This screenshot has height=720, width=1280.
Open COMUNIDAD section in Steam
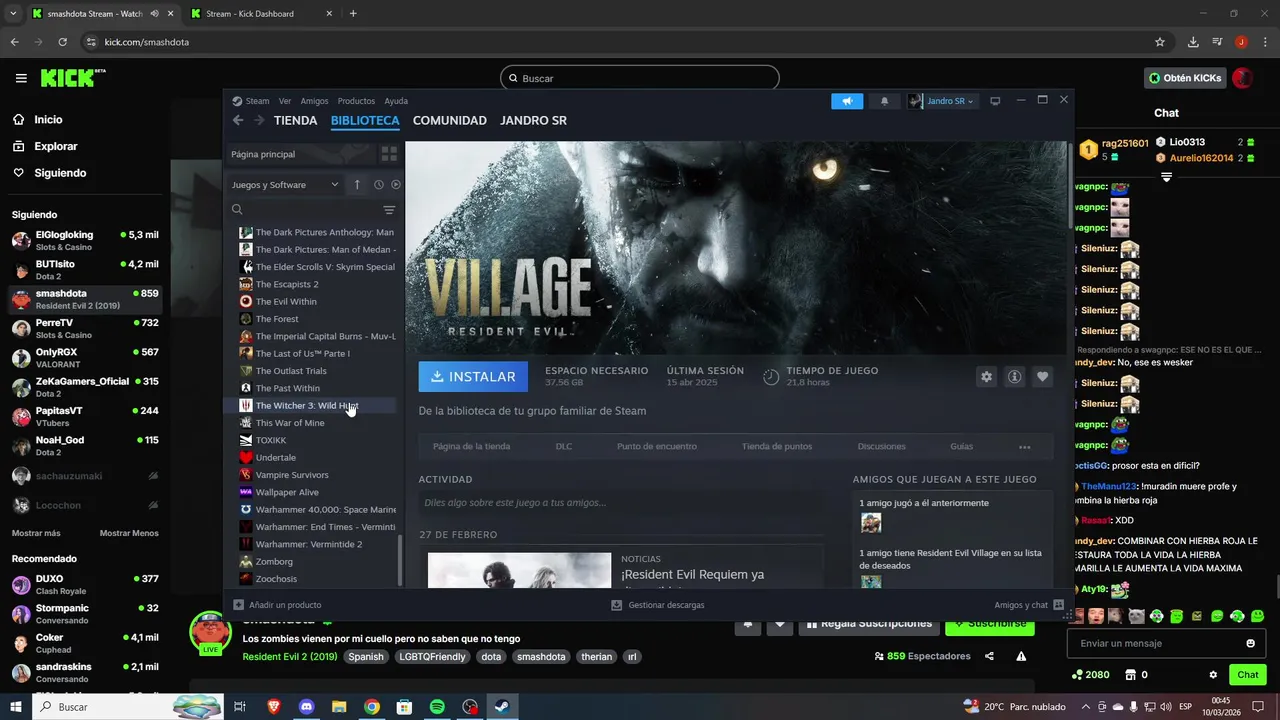450,120
